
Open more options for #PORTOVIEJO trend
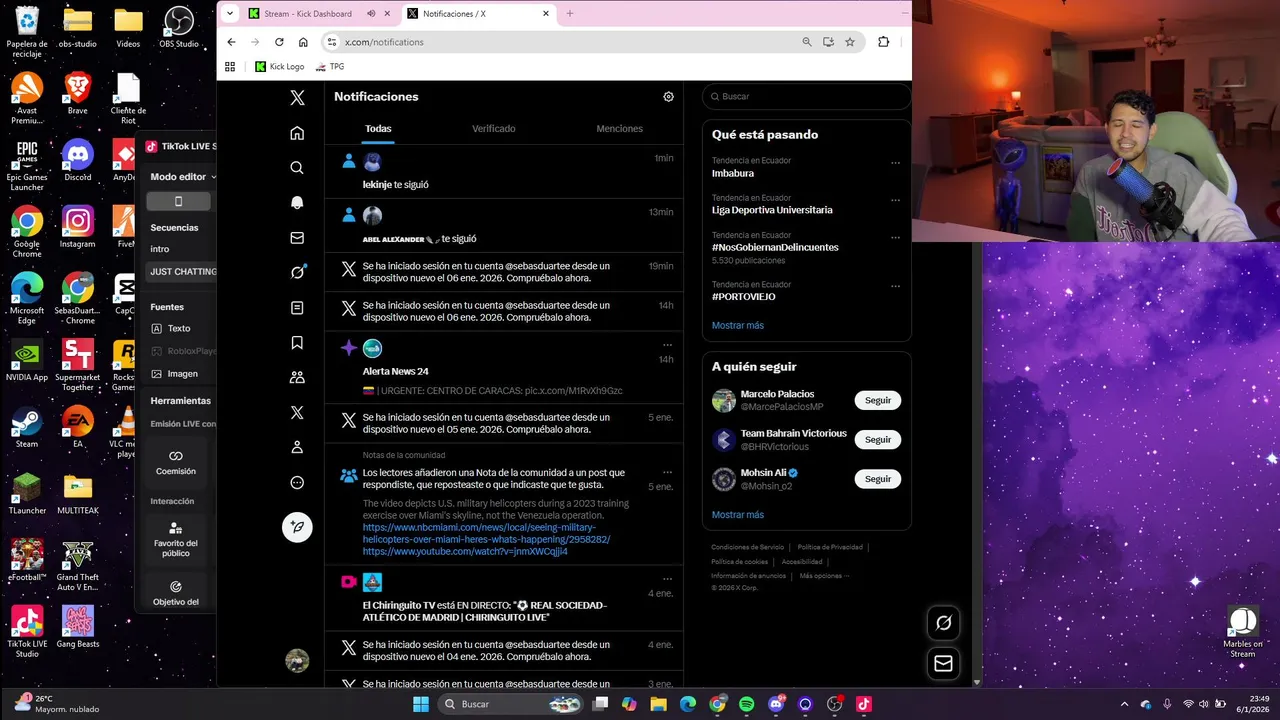[x=895, y=287]
